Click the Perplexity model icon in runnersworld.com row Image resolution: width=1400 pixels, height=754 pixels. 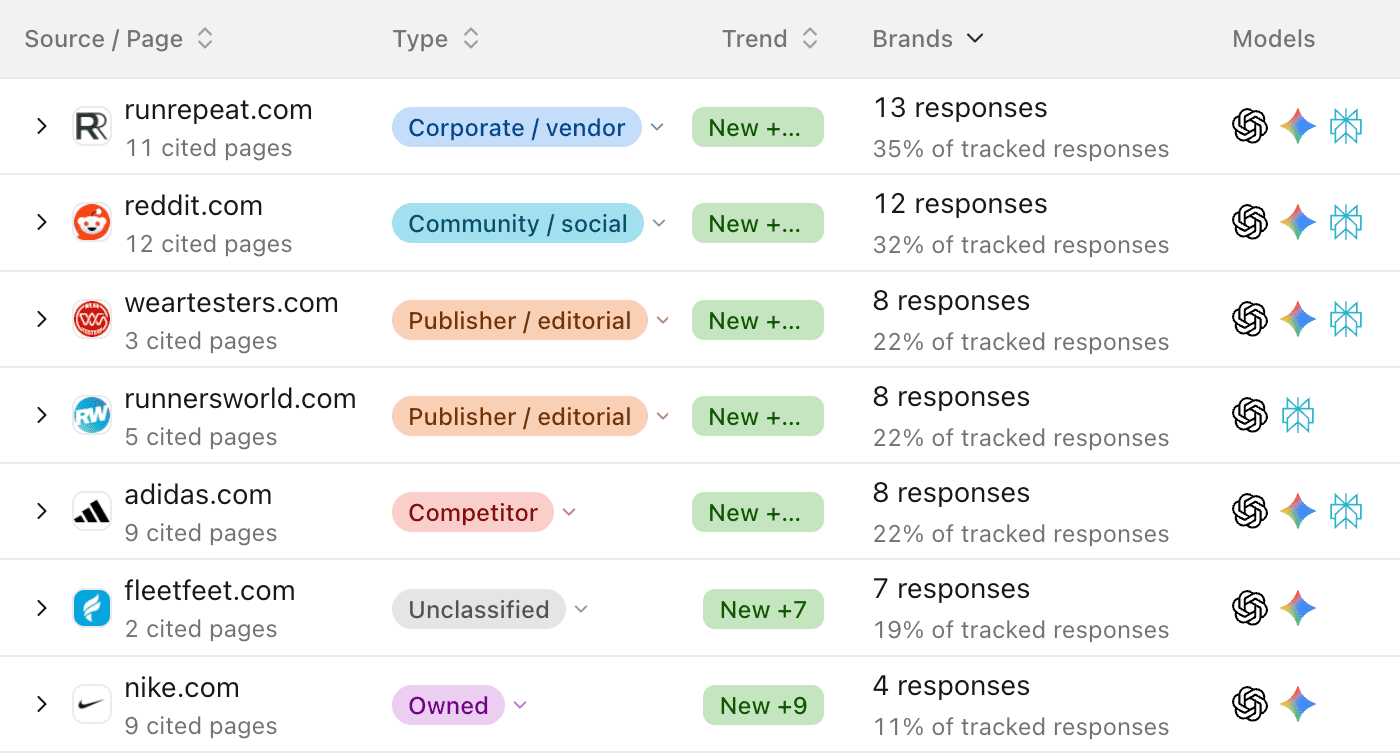click(x=1298, y=415)
